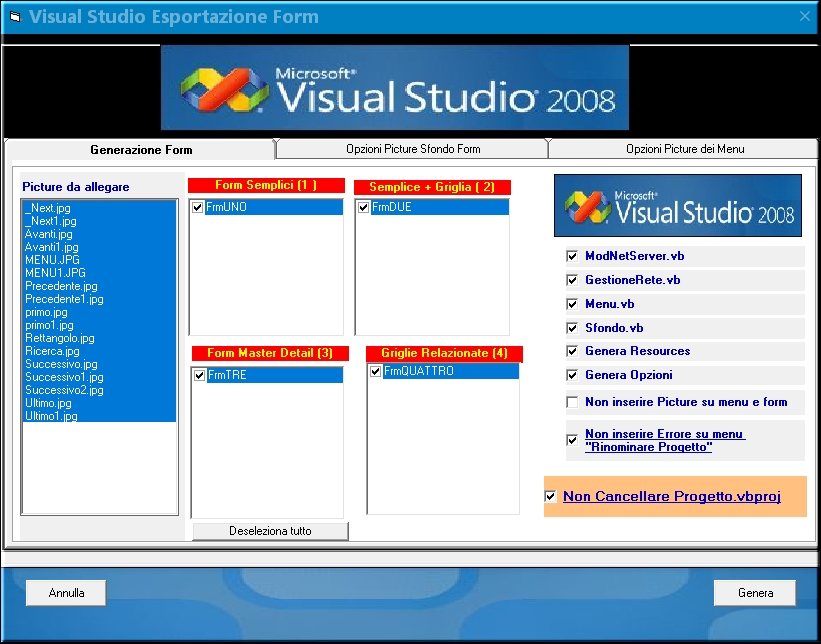Click the FrmUNO list entry text

226,207
